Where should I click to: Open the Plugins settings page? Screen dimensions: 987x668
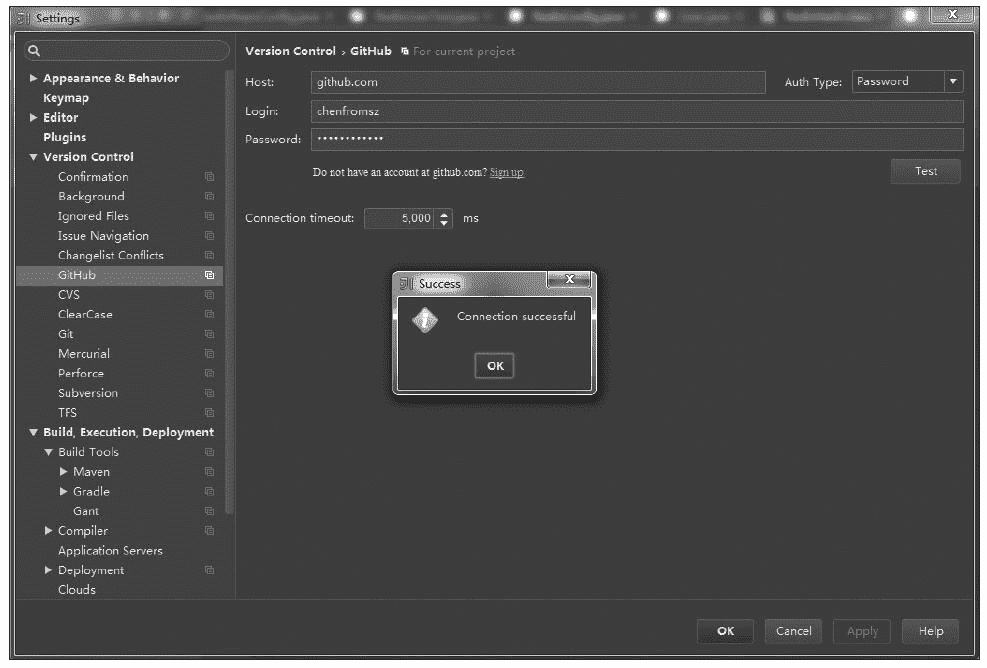point(64,137)
